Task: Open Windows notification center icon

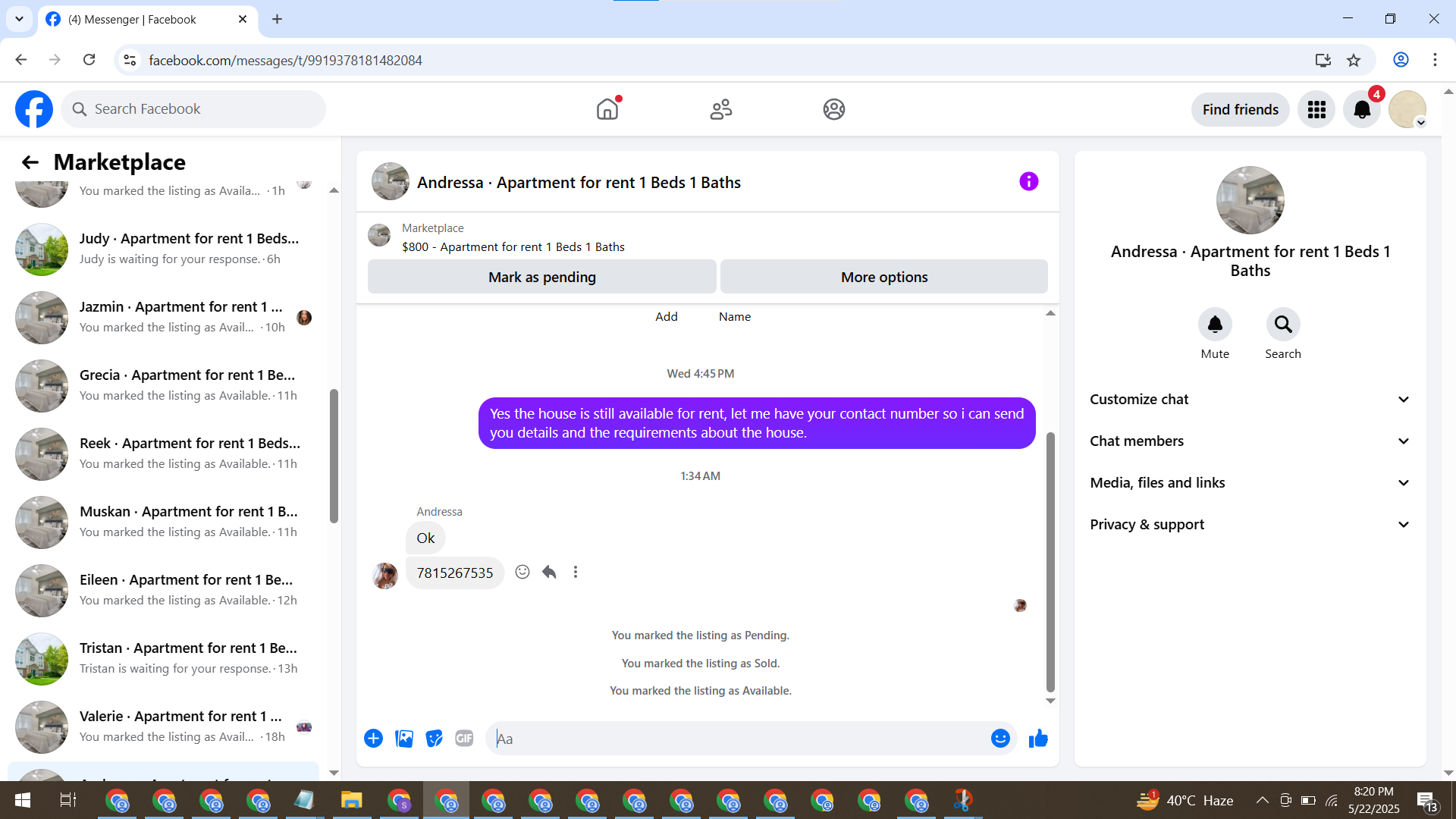Action: (x=1426, y=801)
